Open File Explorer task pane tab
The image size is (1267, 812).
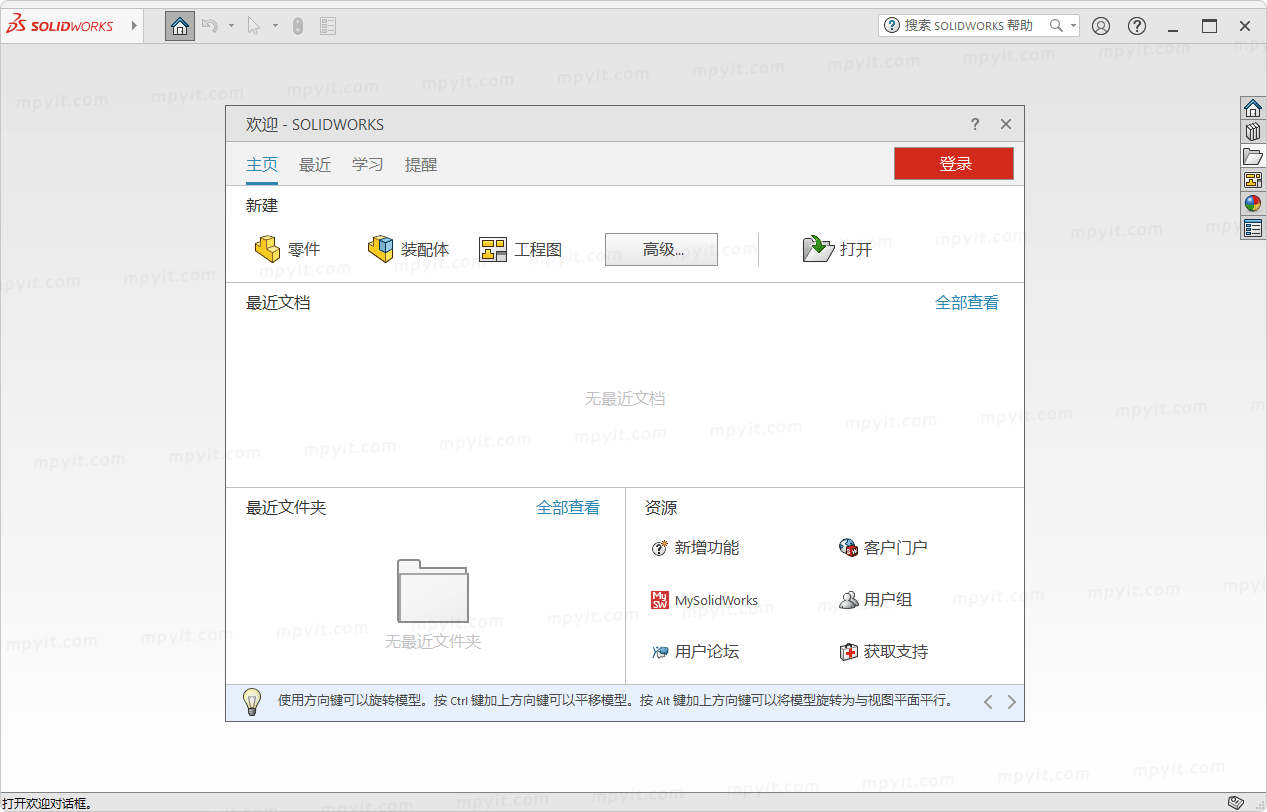coord(1253,156)
